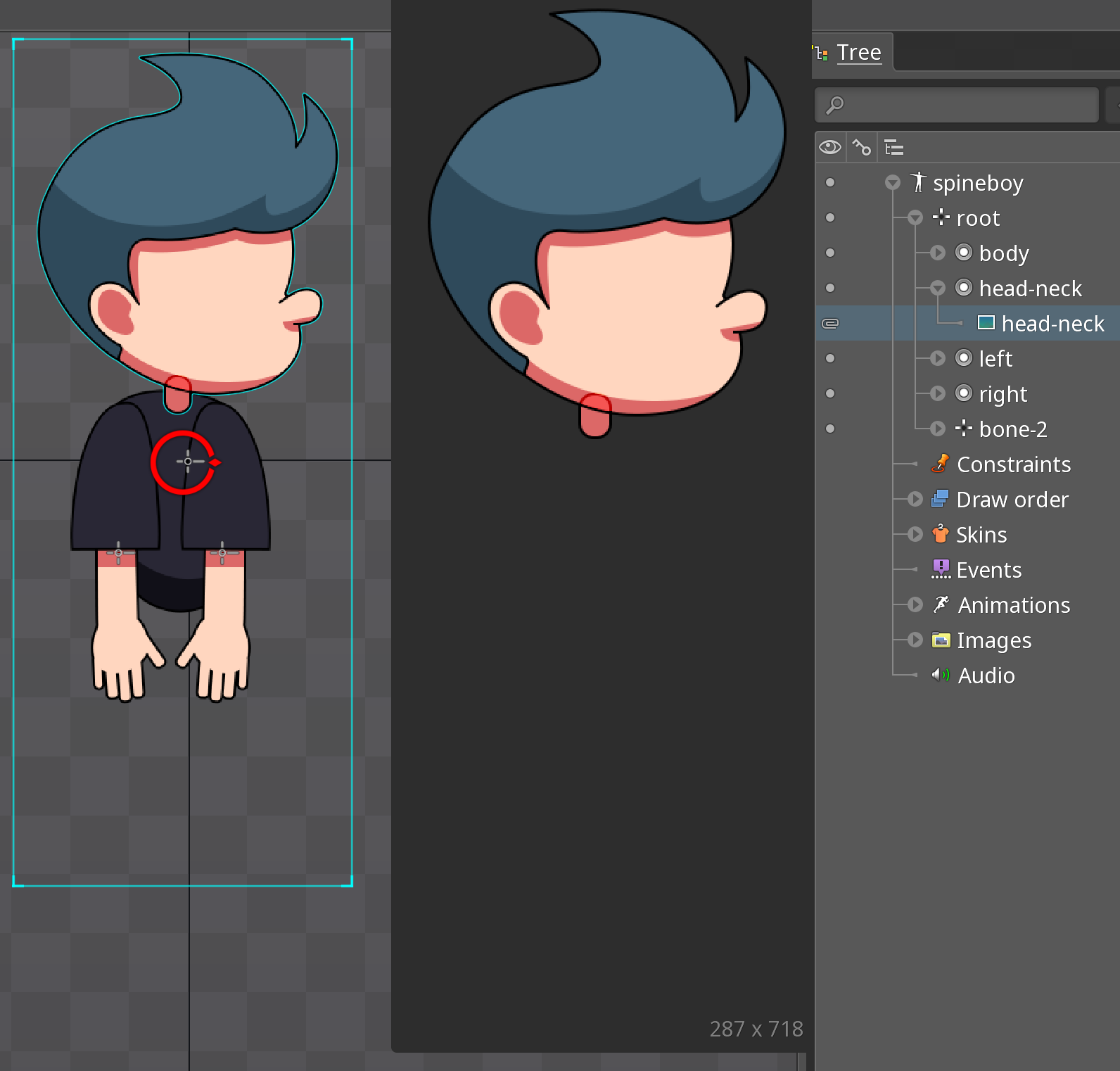Collapse the root bone node
This screenshot has height=1071, width=1120.
pyautogui.click(x=915, y=218)
